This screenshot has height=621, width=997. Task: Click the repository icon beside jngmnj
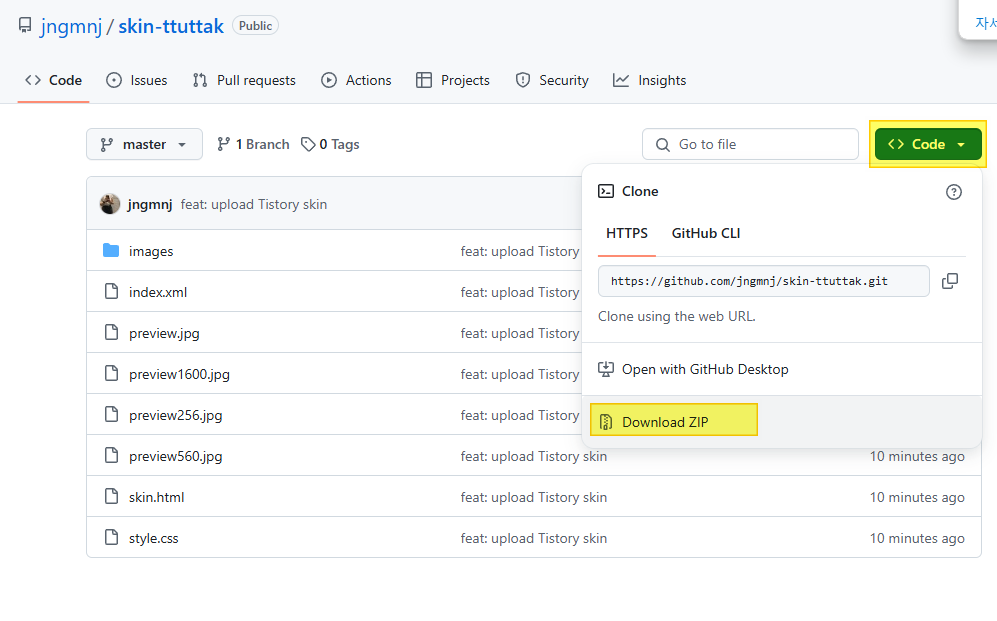[25, 25]
